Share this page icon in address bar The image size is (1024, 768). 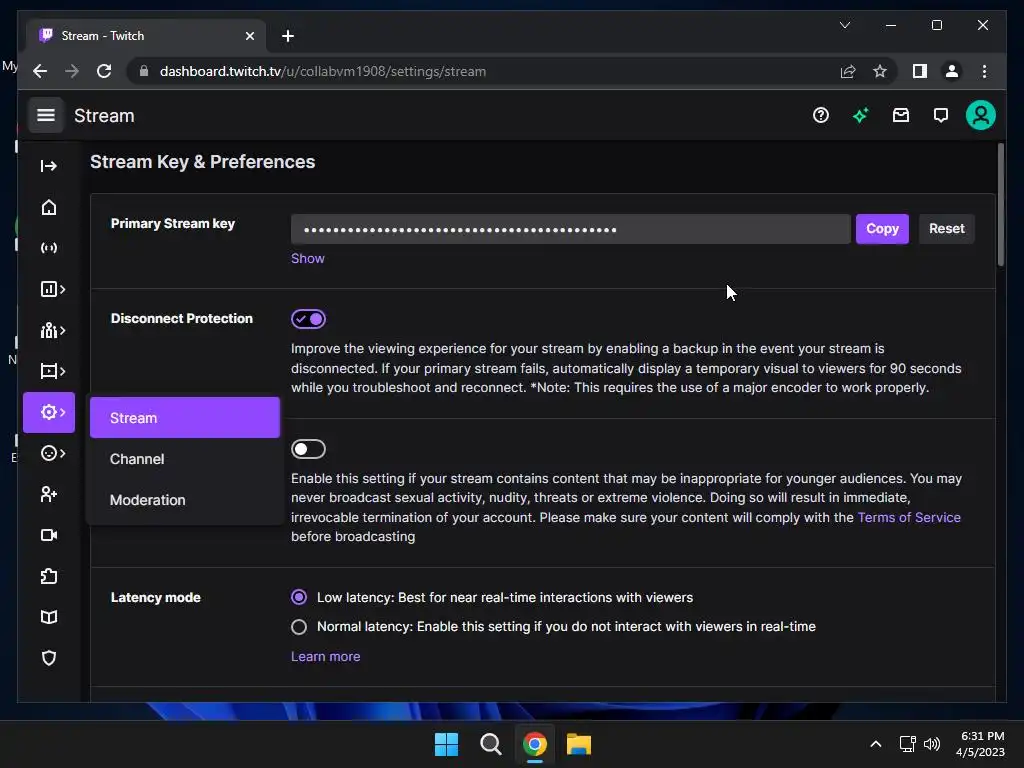(x=848, y=71)
